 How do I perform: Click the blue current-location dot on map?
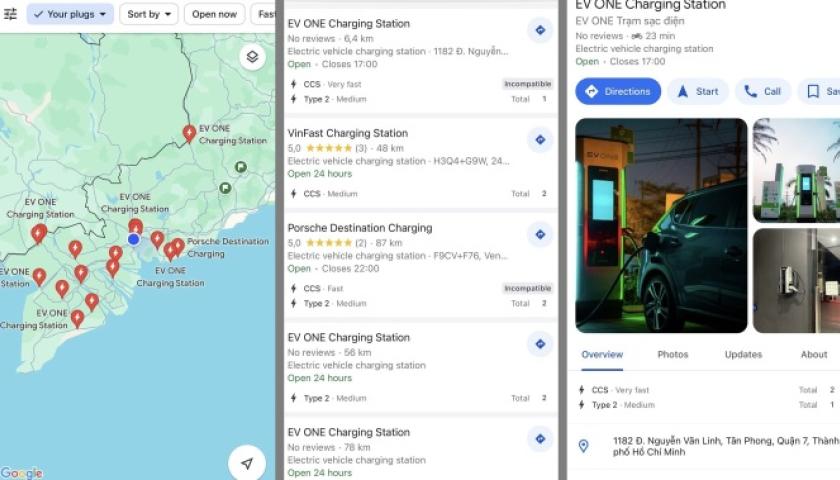coord(134,239)
